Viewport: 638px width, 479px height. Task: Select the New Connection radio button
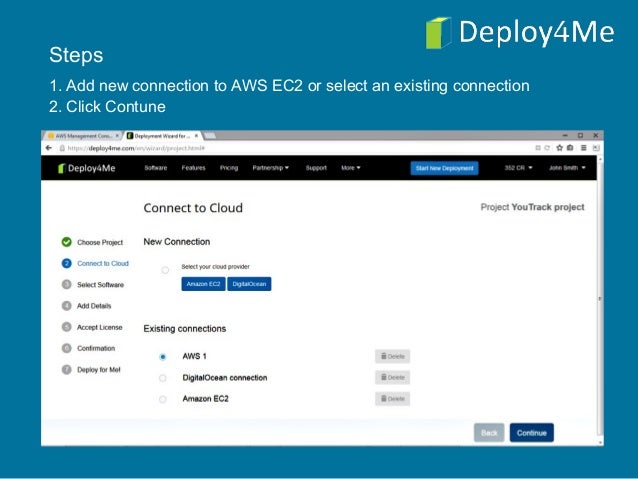pos(165,270)
